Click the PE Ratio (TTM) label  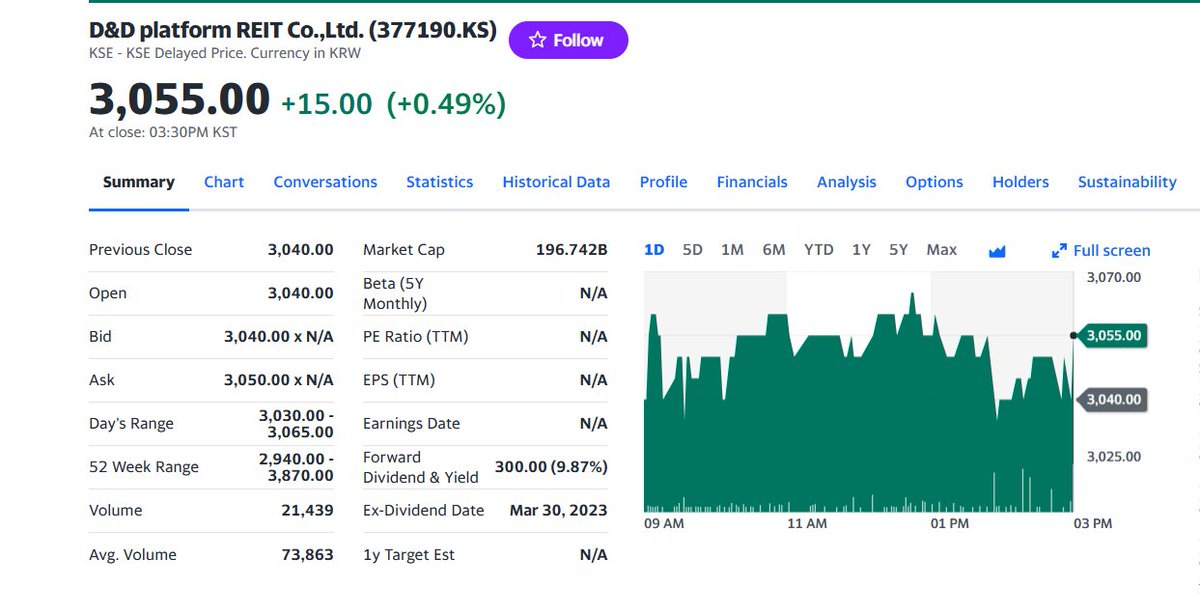pos(416,337)
